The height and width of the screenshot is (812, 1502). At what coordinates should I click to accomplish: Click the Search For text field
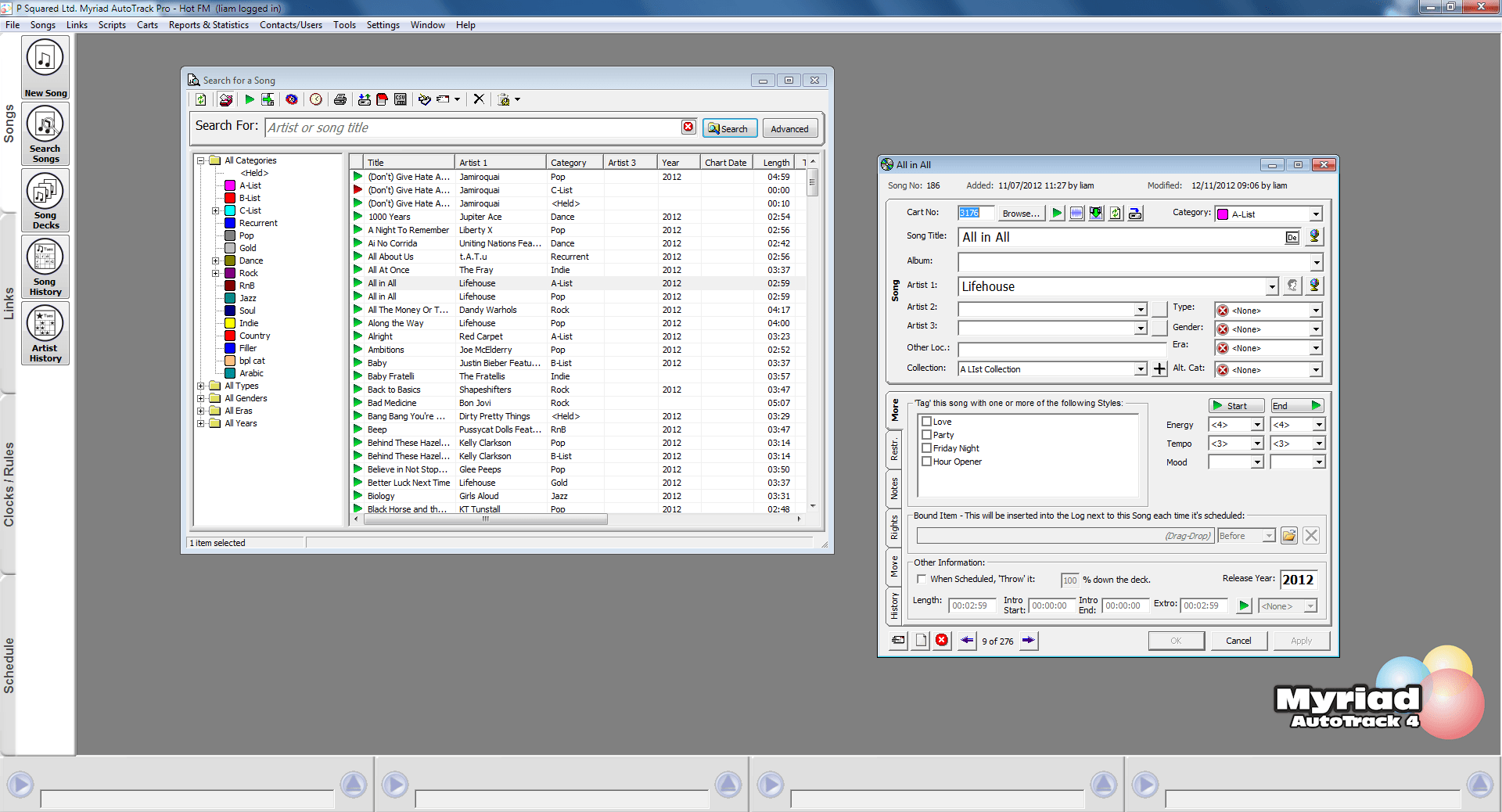[473, 128]
